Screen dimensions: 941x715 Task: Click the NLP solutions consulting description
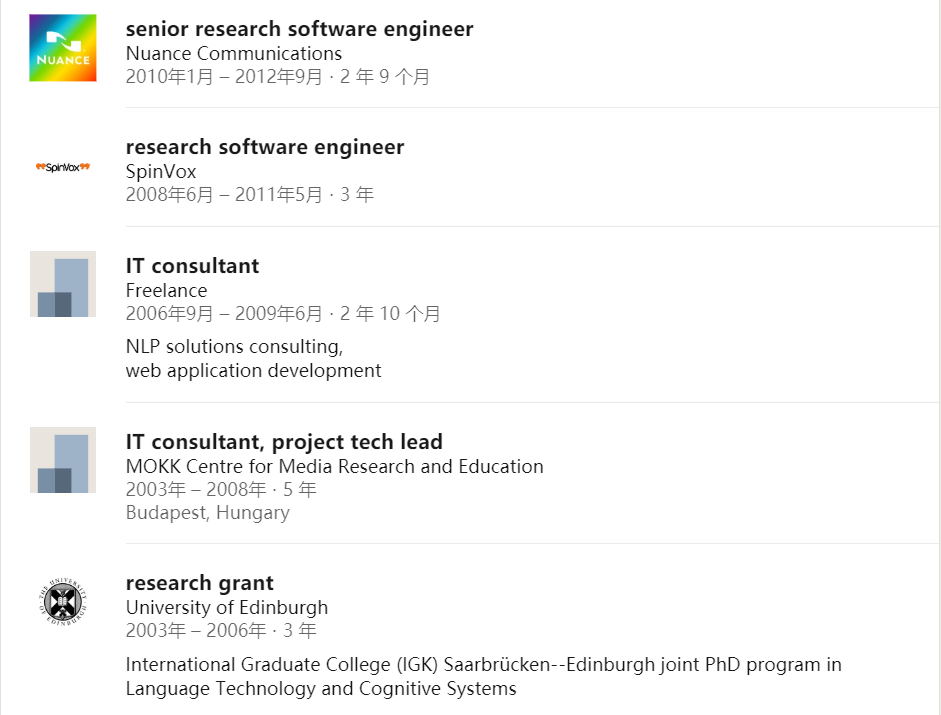point(234,346)
